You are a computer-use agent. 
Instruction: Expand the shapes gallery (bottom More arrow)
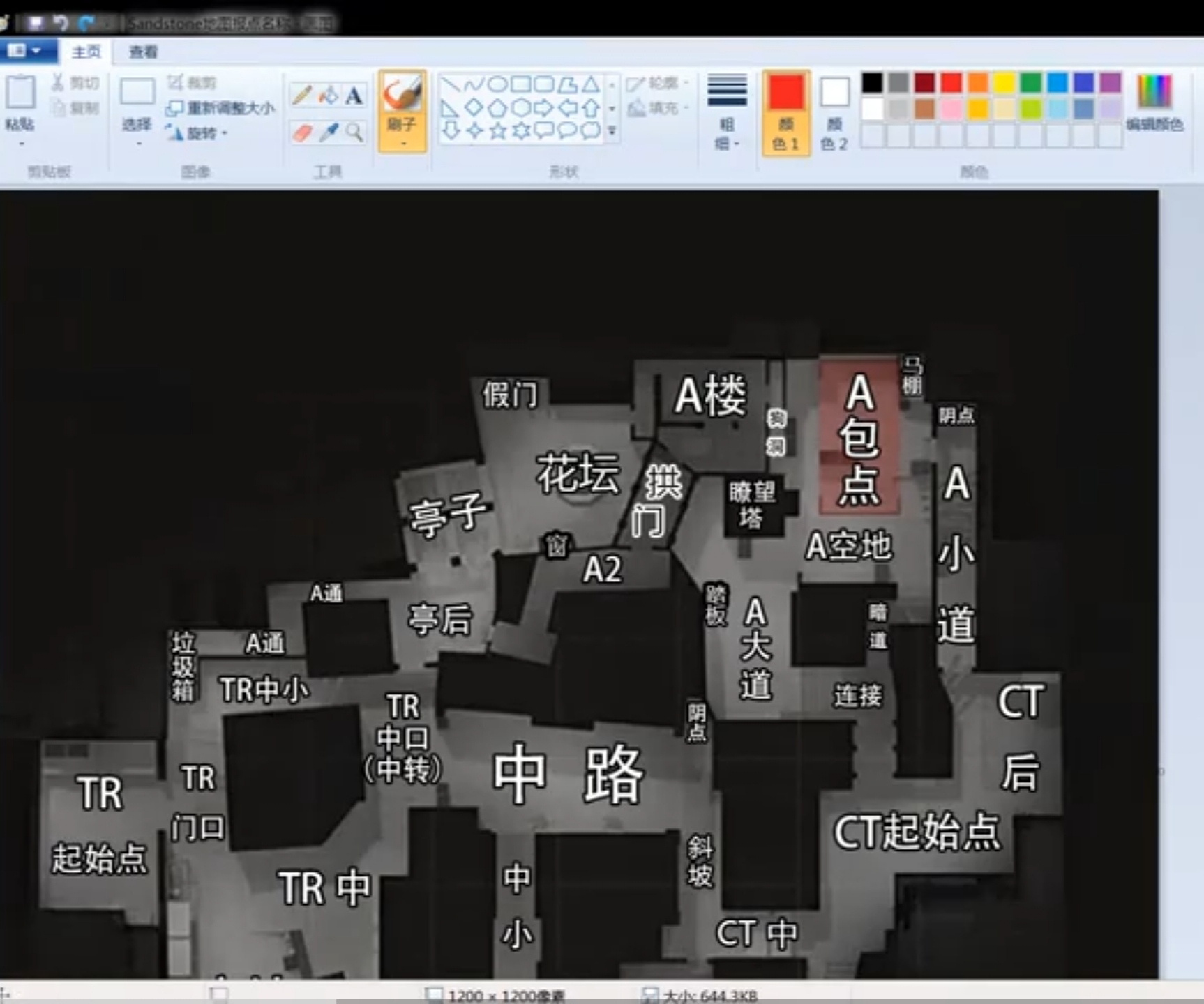click(x=612, y=130)
